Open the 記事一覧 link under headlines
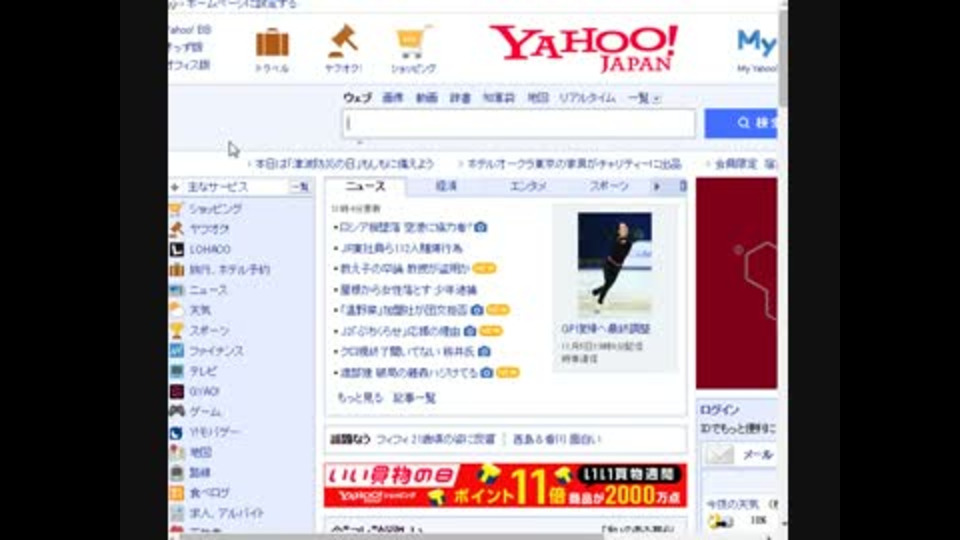 click(414, 398)
